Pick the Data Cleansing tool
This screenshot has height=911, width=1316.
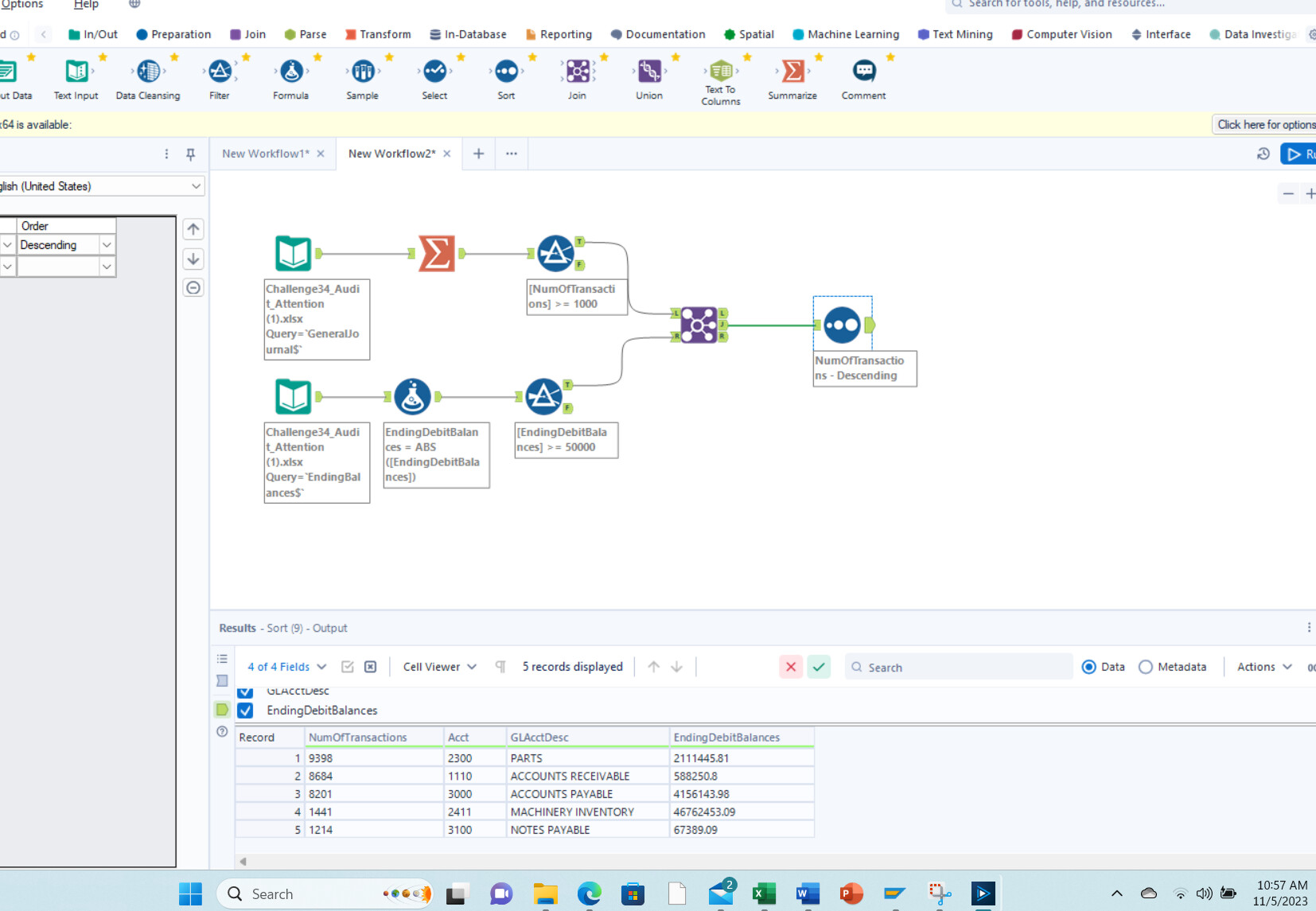pos(148,72)
